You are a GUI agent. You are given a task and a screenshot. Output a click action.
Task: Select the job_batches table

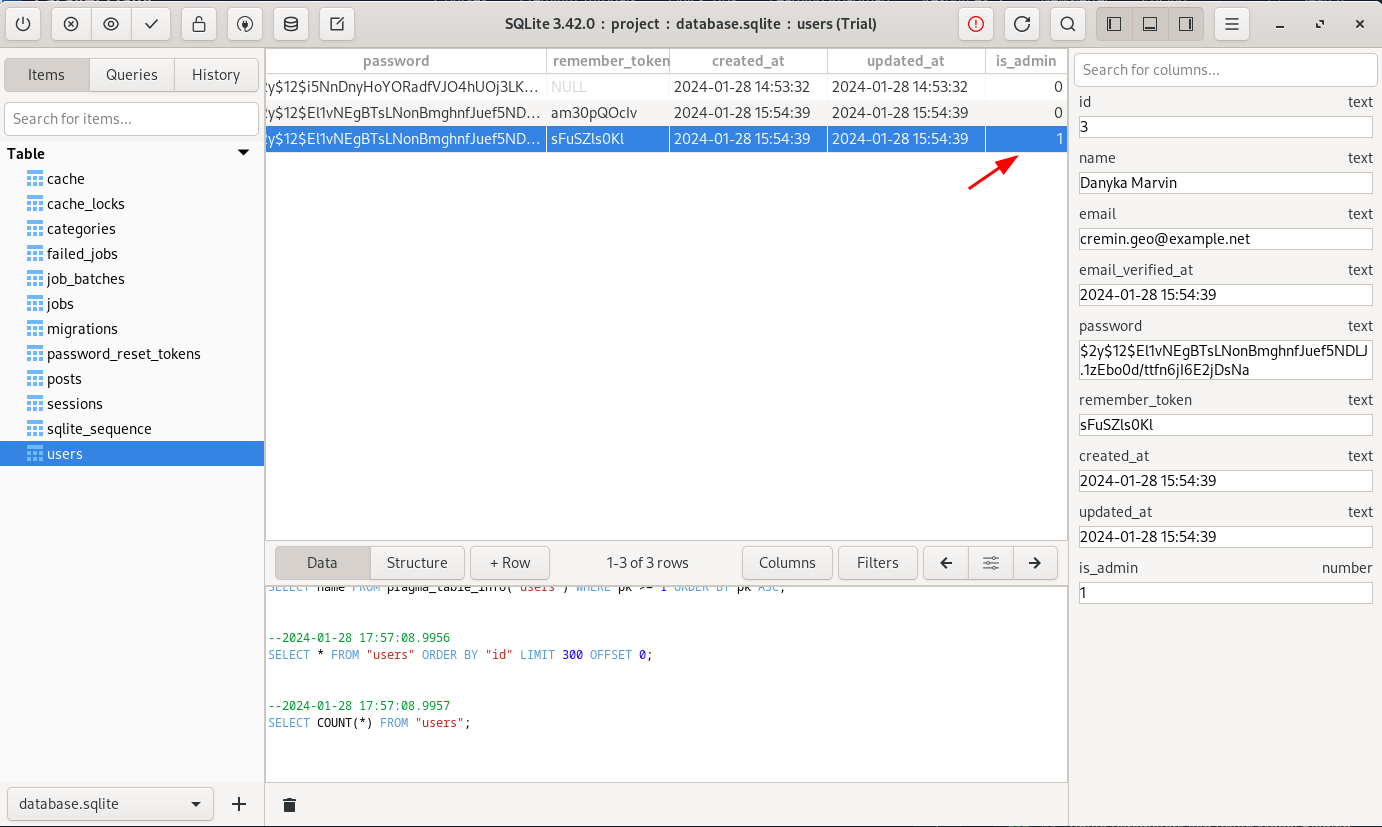(132, 279)
